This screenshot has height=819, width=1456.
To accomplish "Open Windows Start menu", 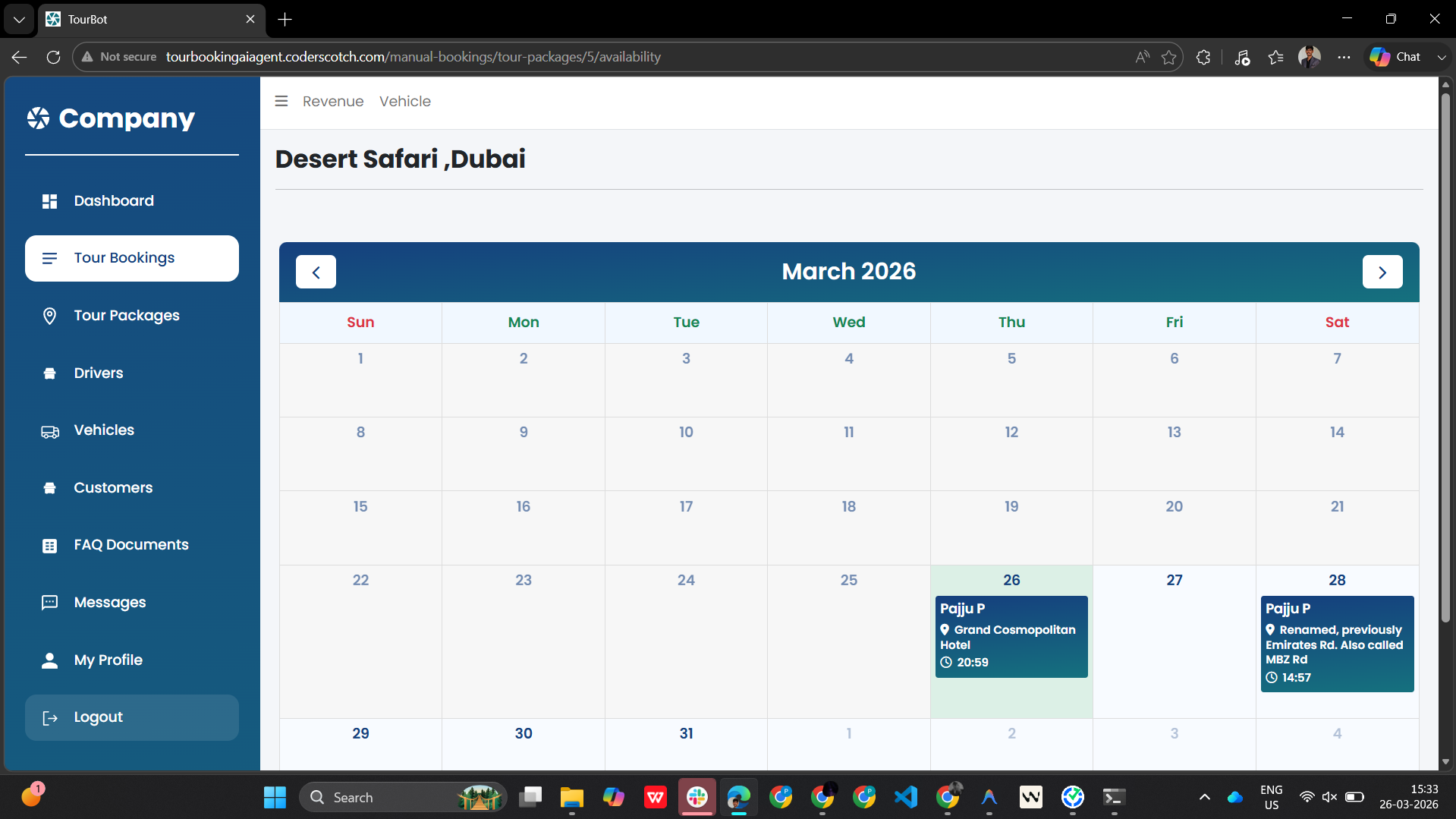I will pyautogui.click(x=275, y=798).
